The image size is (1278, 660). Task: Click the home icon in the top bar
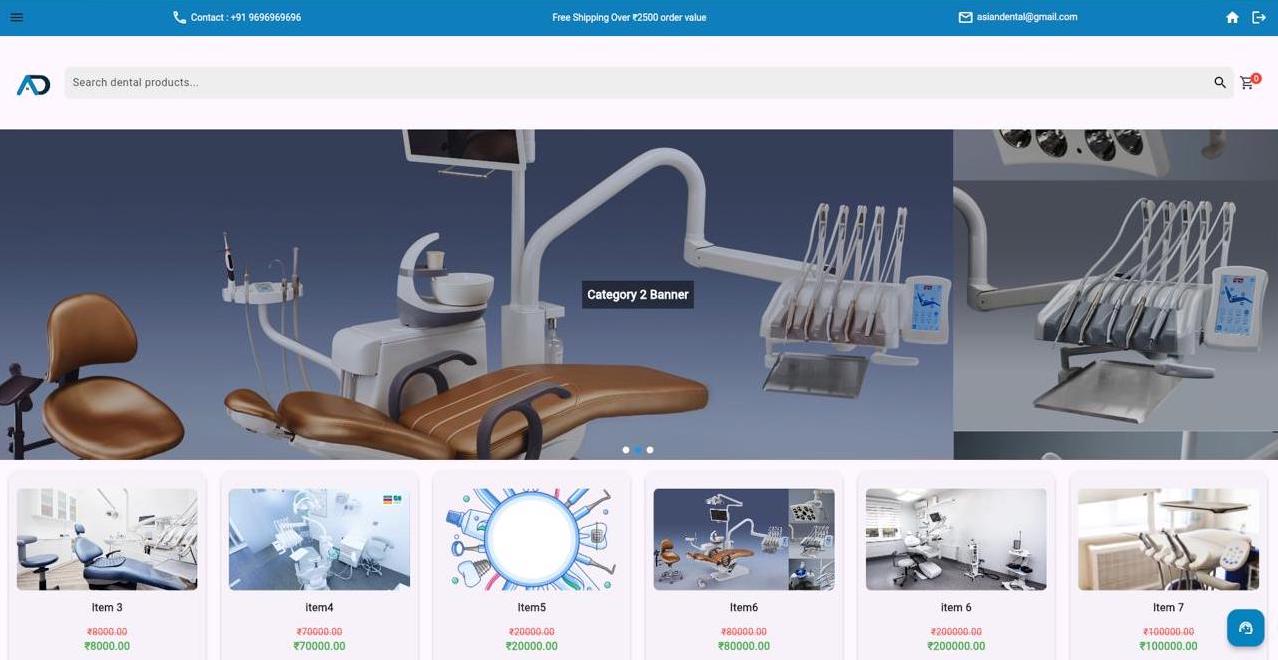(1232, 17)
